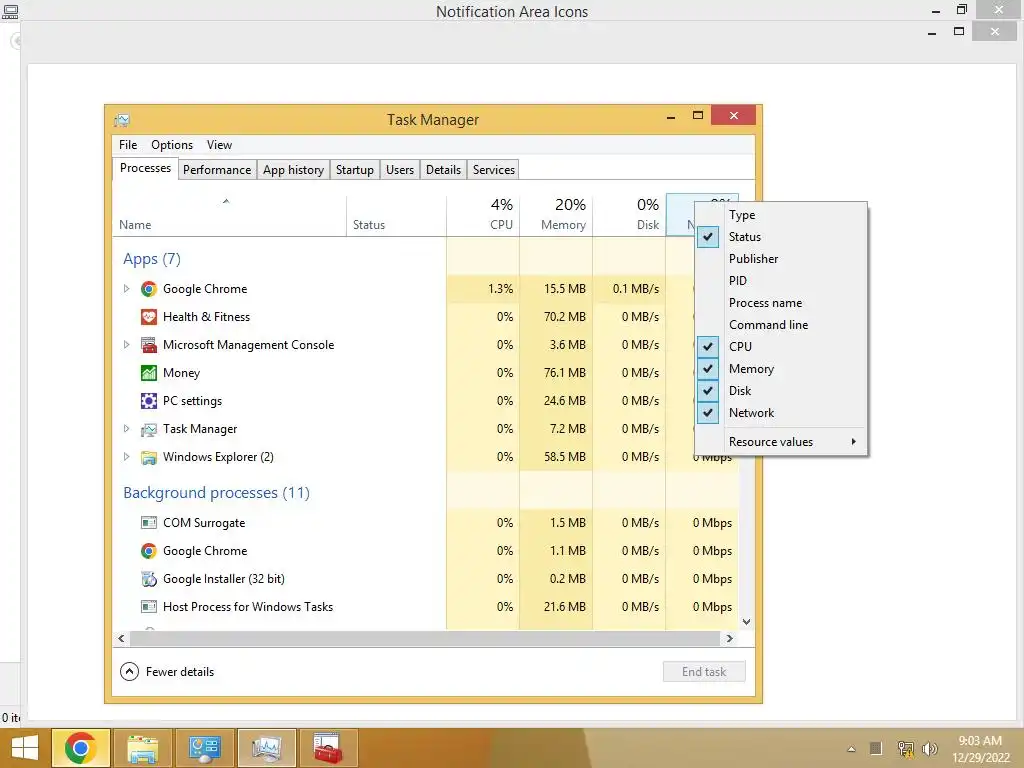Image resolution: width=1024 pixels, height=768 pixels.
Task: Enable Command line column in menu
Action: pos(781,325)
